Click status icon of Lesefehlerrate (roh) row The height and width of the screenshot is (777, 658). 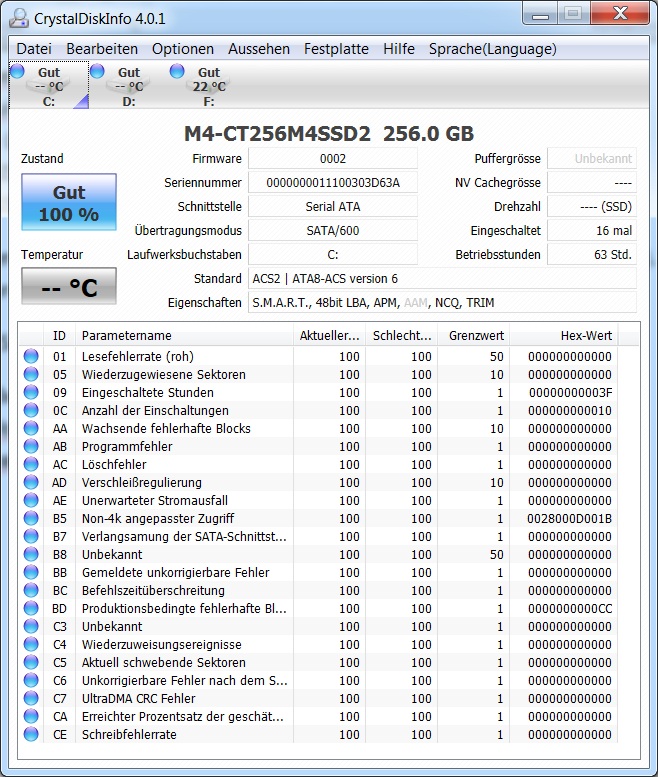tap(31, 356)
